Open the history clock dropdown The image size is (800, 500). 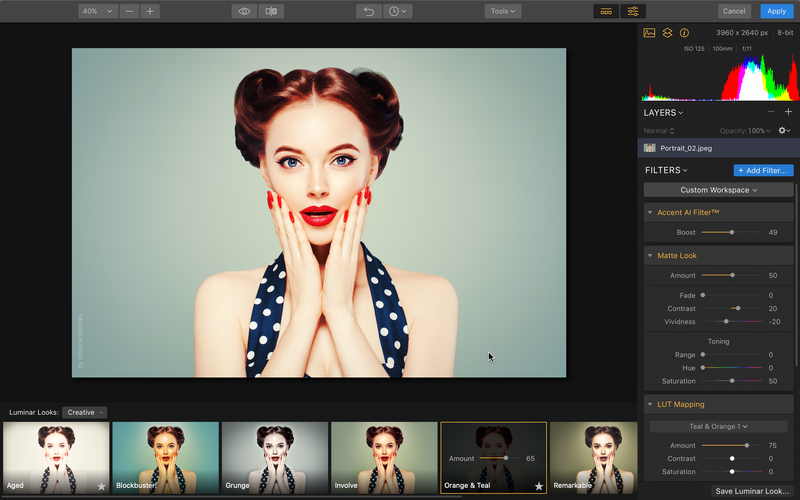[x=397, y=11]
